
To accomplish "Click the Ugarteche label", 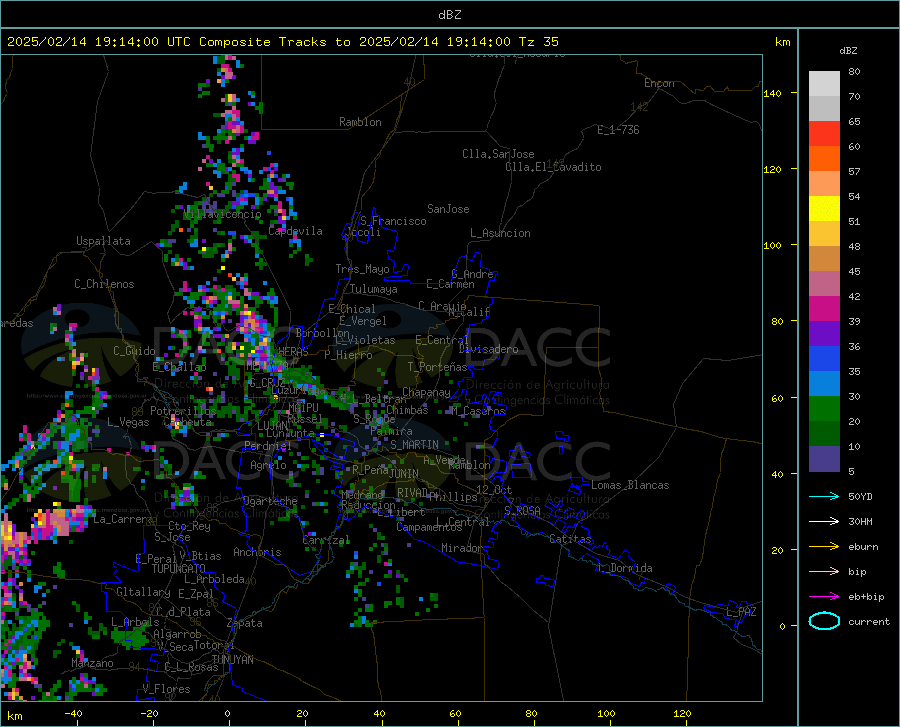I will click(x=270, y=501).
